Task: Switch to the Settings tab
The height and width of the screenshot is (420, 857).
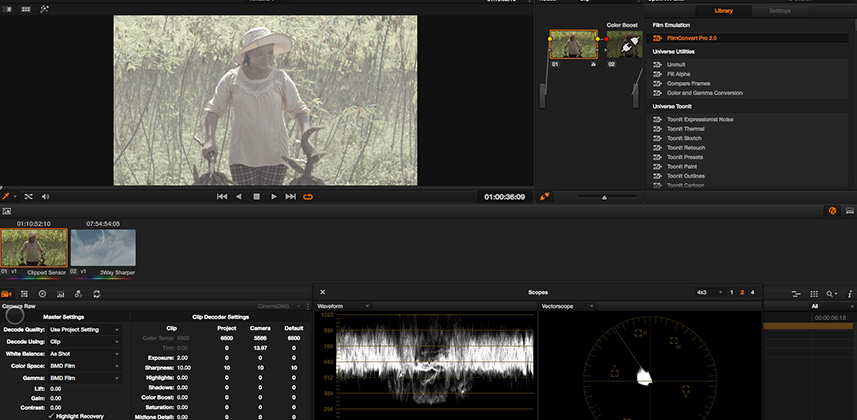Action: pyautogui.click(x=780, y=11)
